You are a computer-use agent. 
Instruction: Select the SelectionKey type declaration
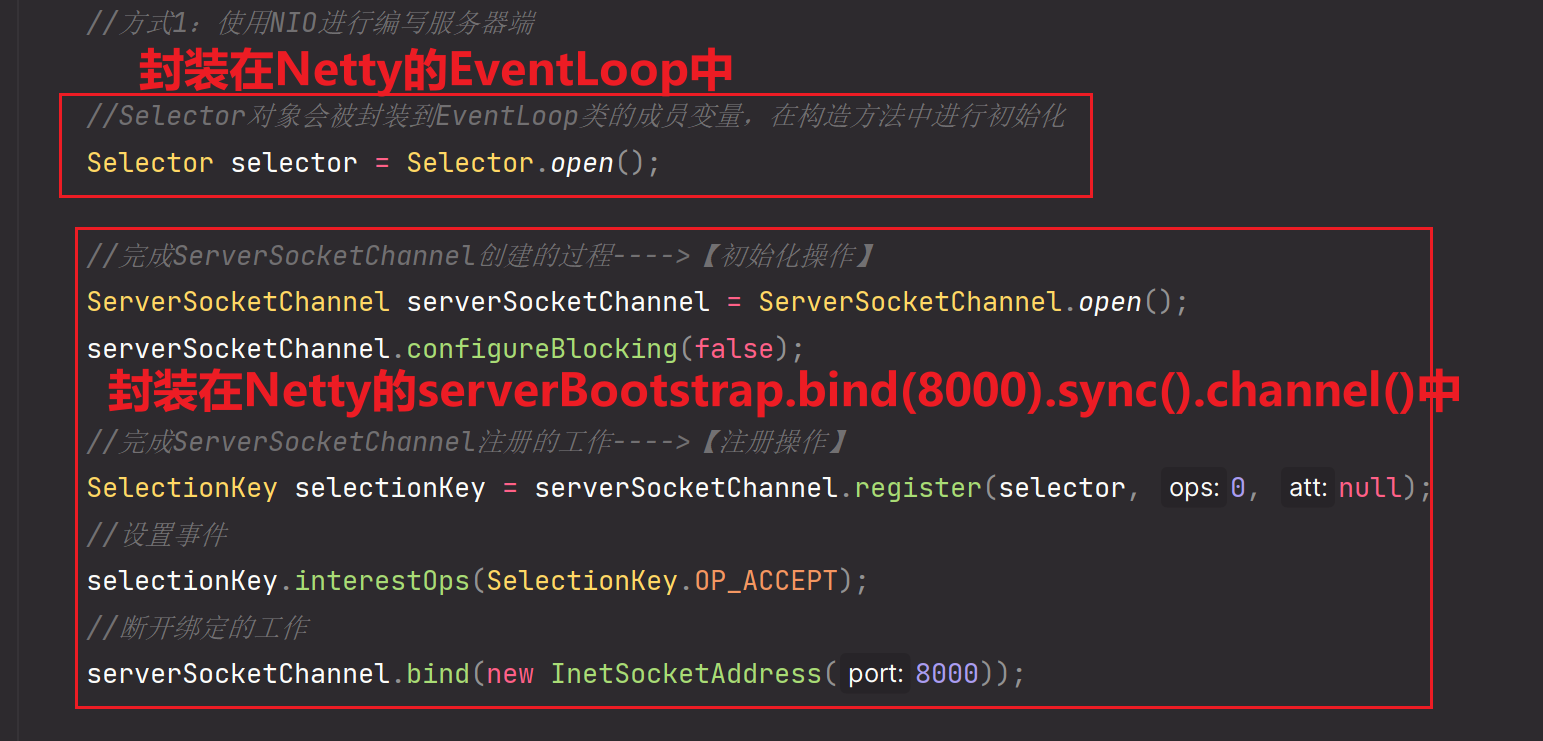coord(182,487)
